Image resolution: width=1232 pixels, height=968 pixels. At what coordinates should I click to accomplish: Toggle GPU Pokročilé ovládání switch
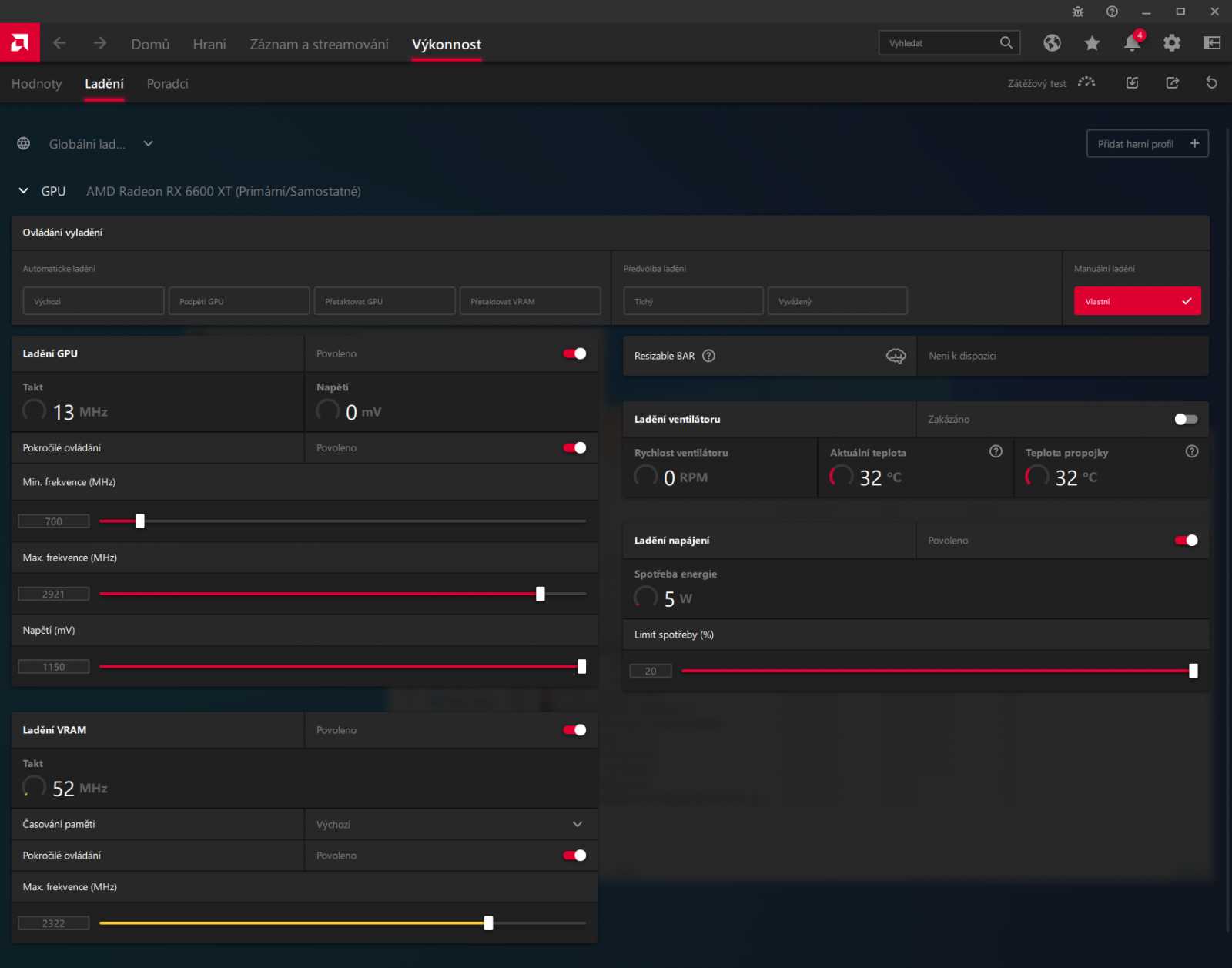coord(574,447)
